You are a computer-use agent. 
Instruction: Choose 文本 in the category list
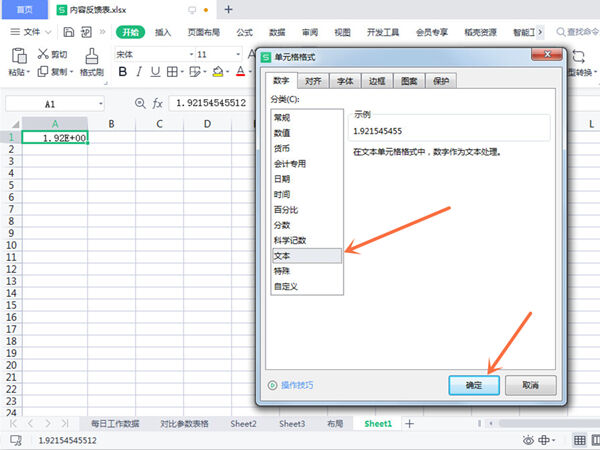(x=307, y=256)
